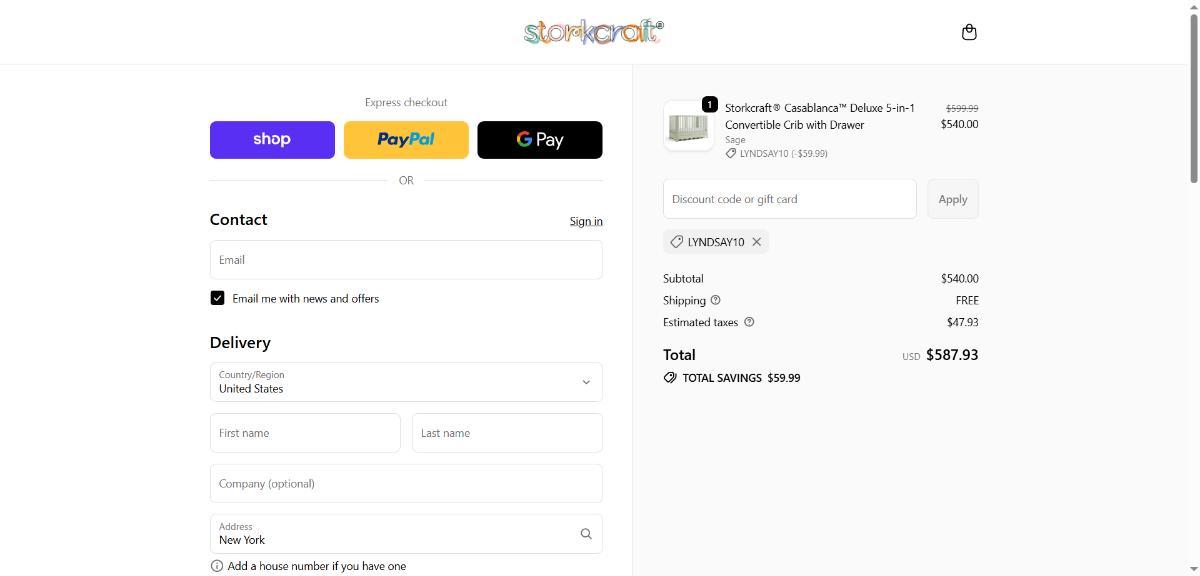Pay with Shop Pay express button
This screenshot has width=1200, height=576.
[272, 140]
